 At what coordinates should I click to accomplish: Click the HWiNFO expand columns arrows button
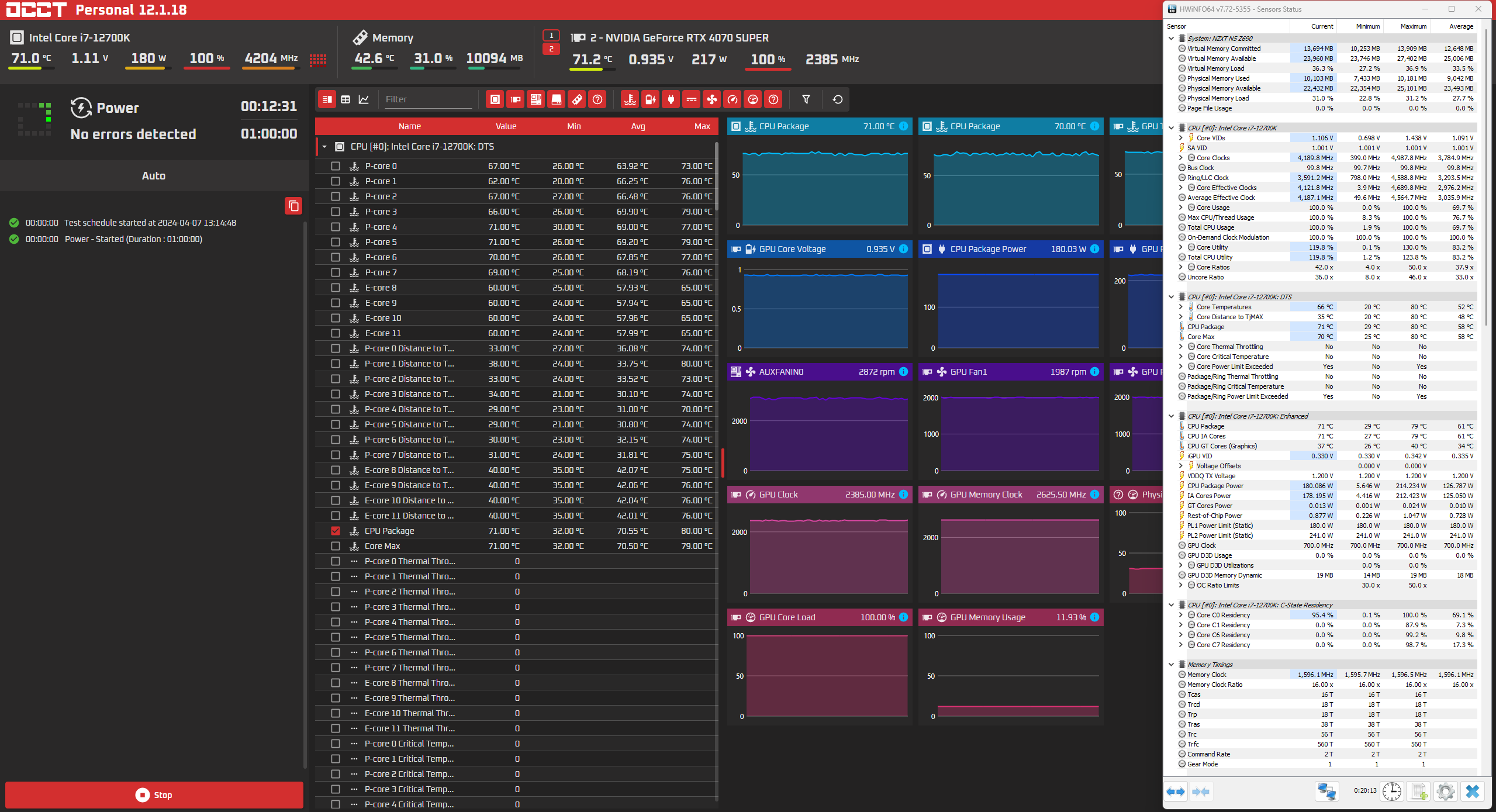[1176, 792]
